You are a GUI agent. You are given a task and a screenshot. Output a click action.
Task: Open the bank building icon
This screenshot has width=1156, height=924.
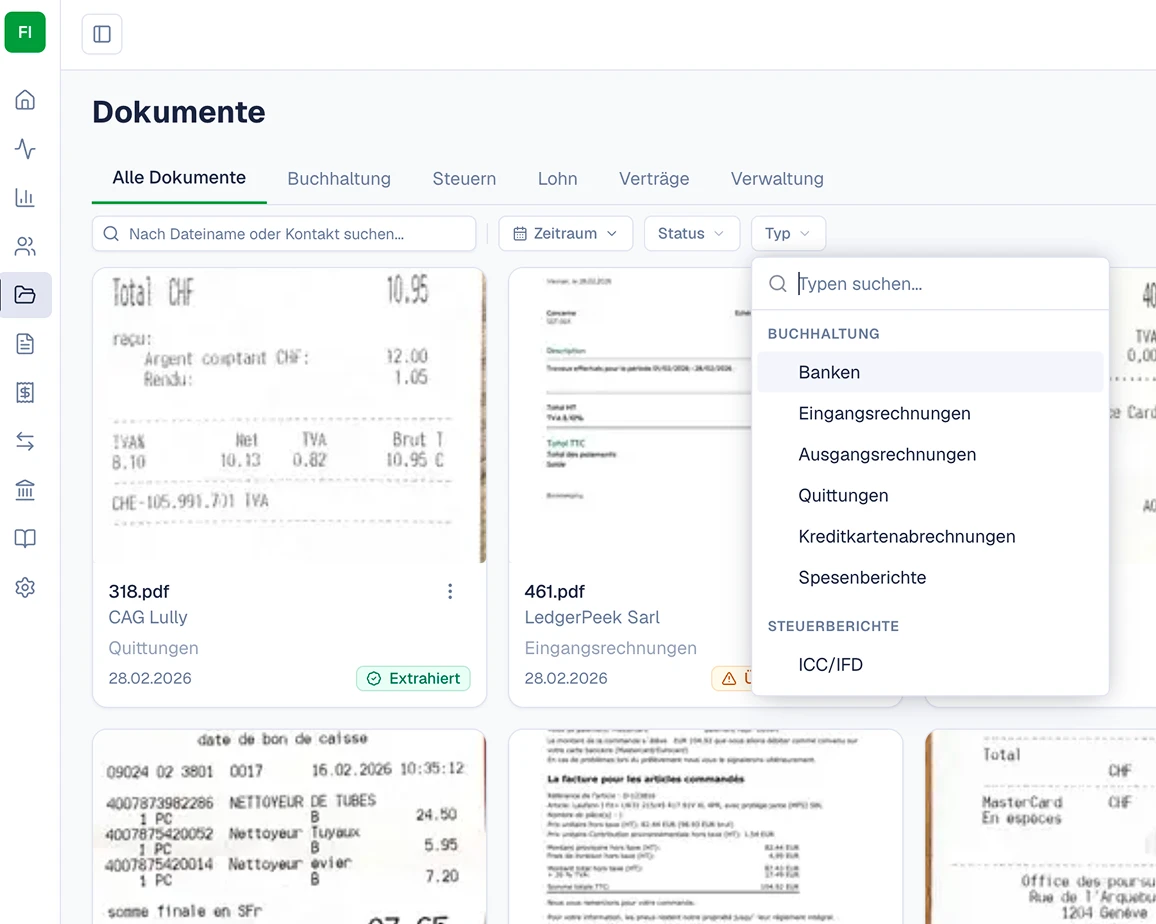[x=25, y=490]
